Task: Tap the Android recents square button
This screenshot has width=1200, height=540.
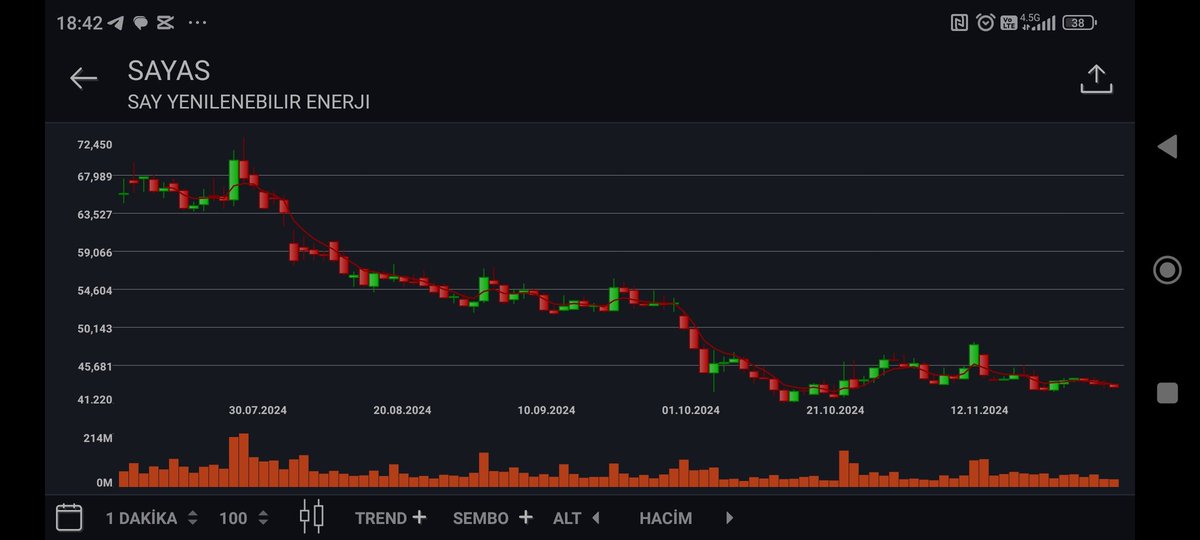Action: [x=1167, y=393]
